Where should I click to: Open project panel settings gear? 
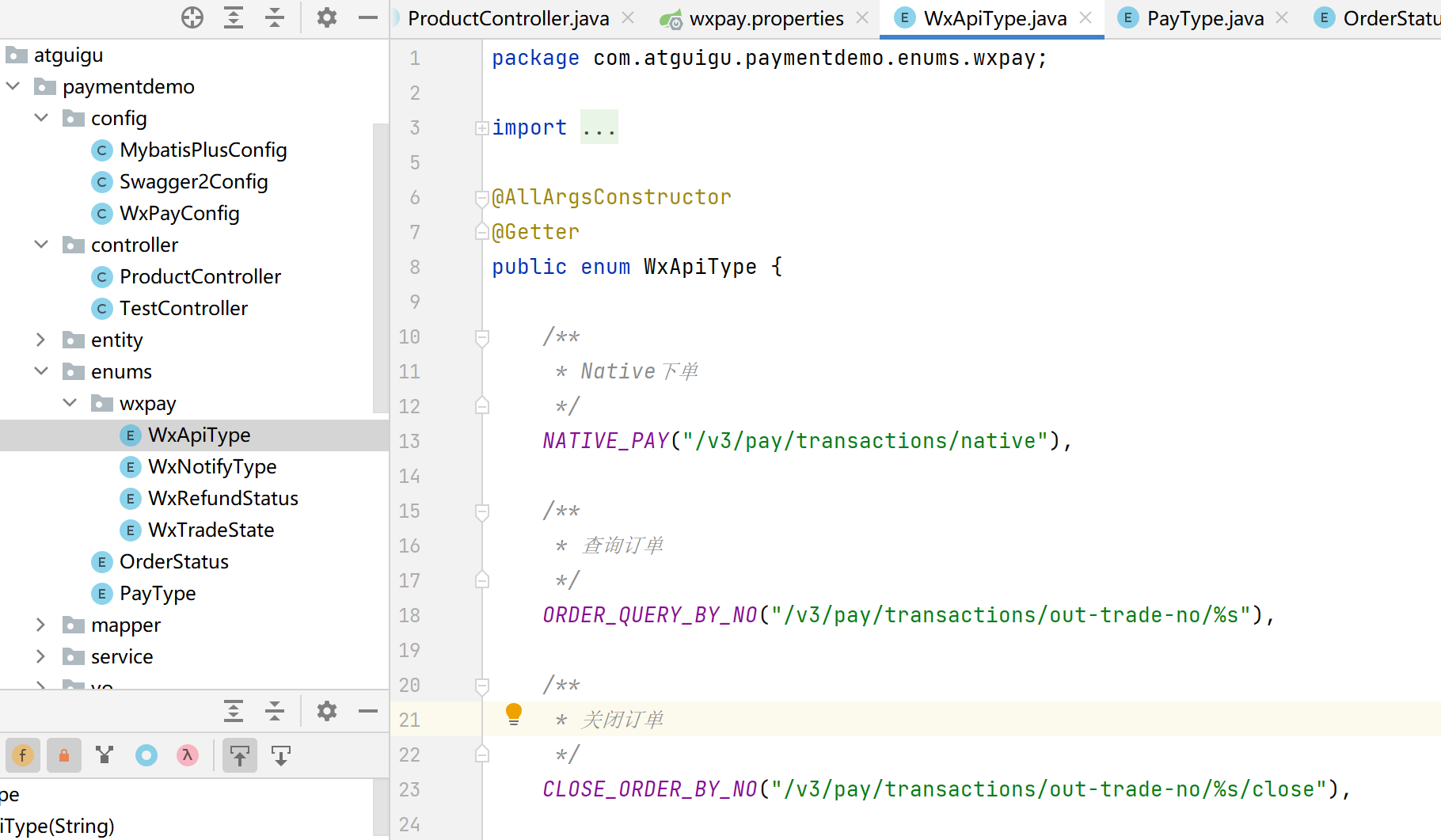(x=326, y=17)
